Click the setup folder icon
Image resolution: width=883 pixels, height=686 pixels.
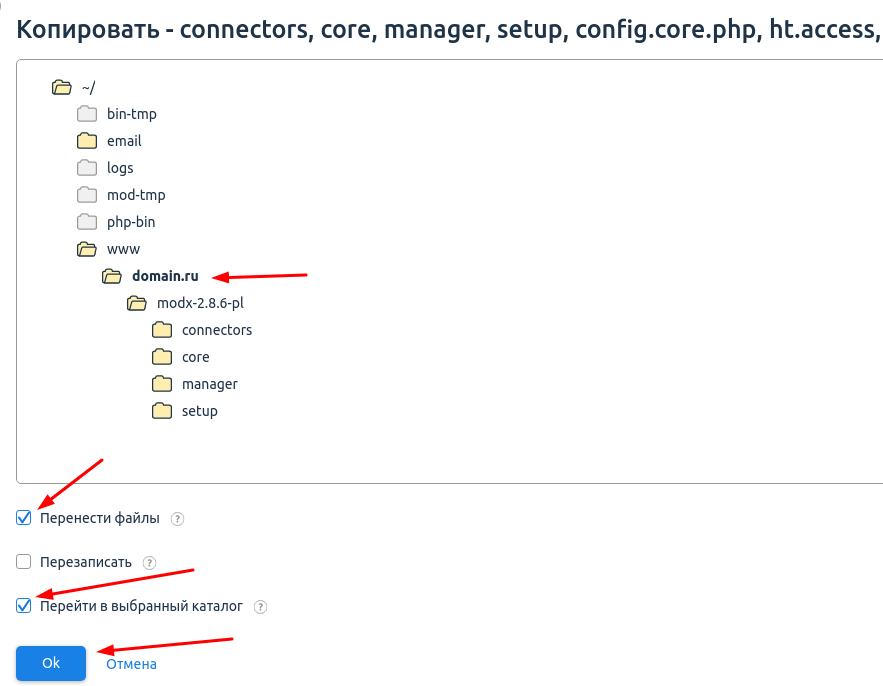click(x=162, y=411)
